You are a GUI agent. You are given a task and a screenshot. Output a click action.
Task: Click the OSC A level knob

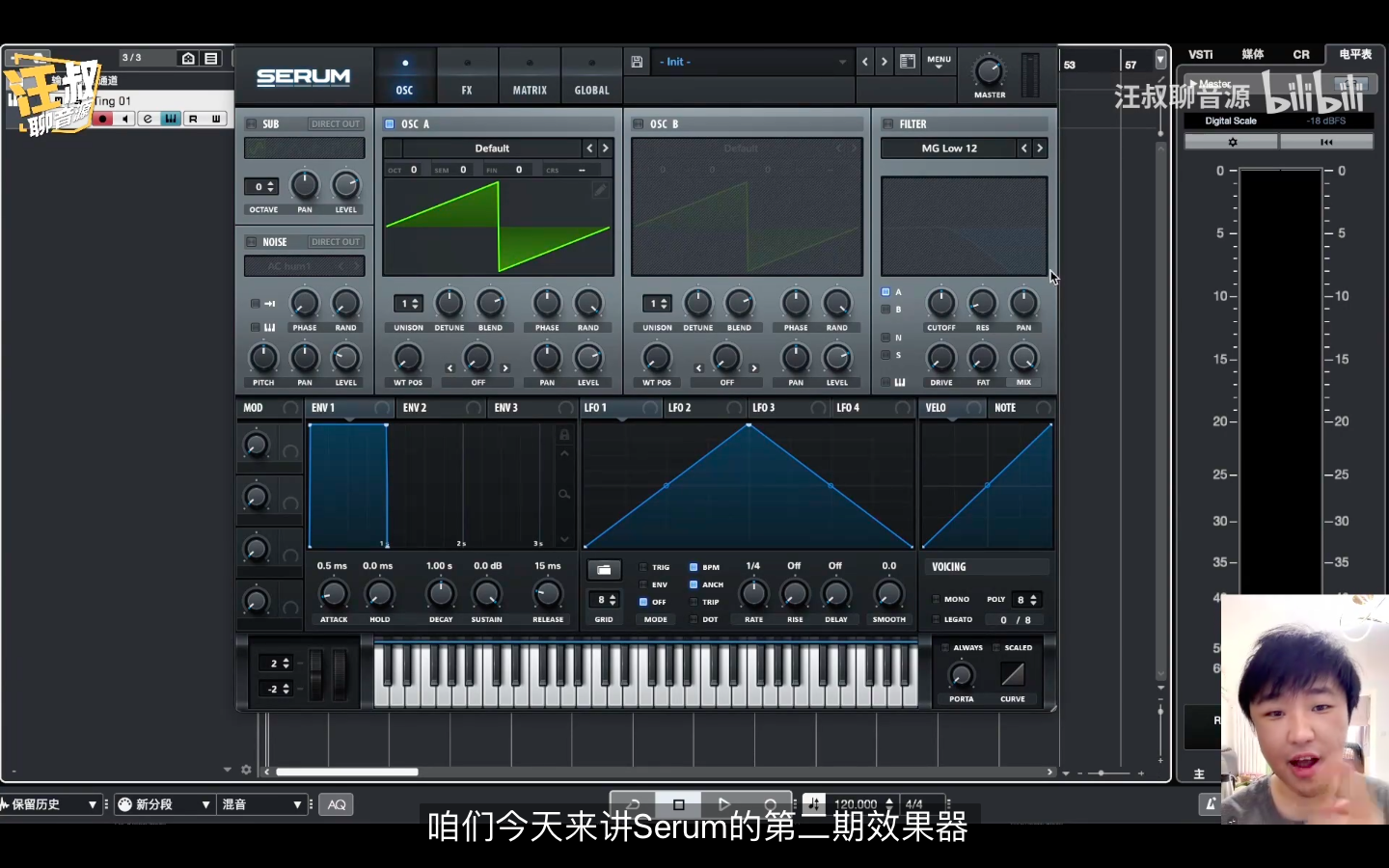(588, 358)
